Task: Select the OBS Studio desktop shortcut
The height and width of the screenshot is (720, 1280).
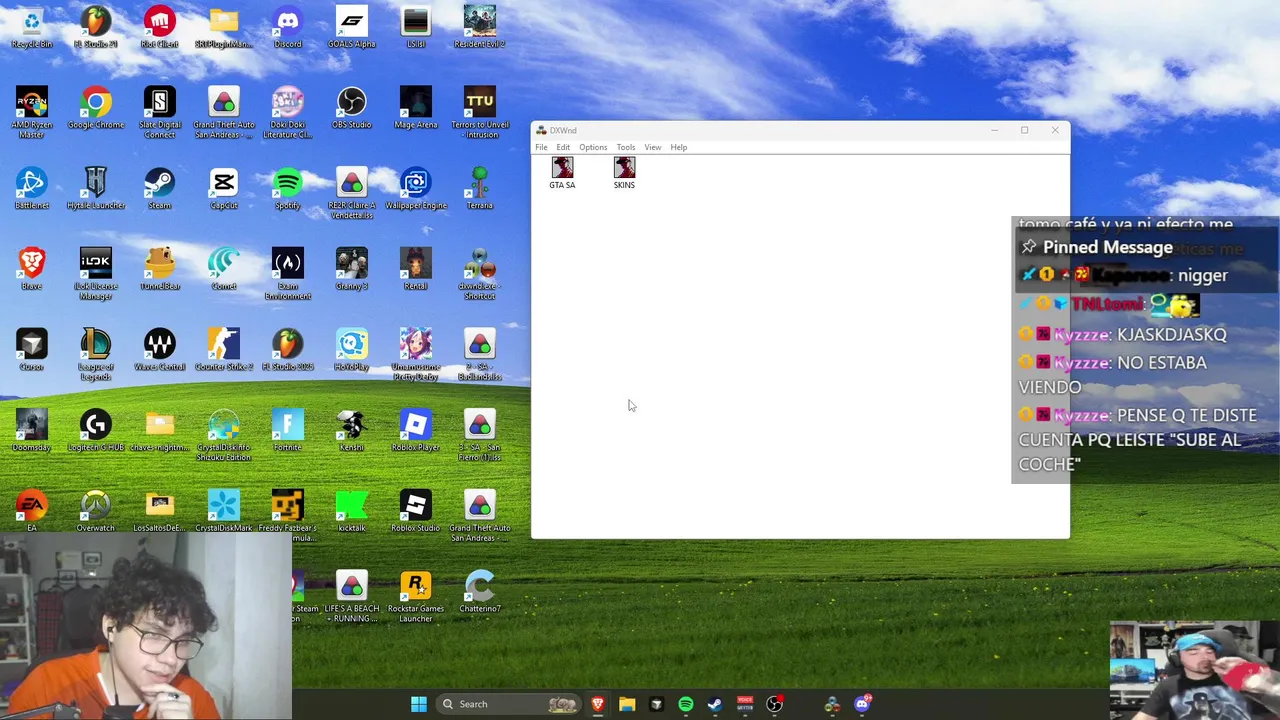Action: 352,108
